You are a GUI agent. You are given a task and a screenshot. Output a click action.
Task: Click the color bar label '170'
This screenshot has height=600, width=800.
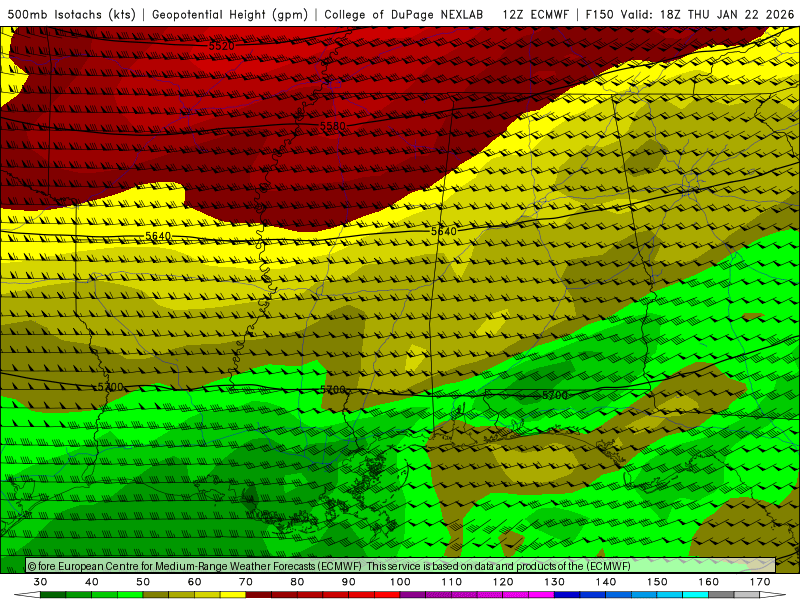point(760,582)
